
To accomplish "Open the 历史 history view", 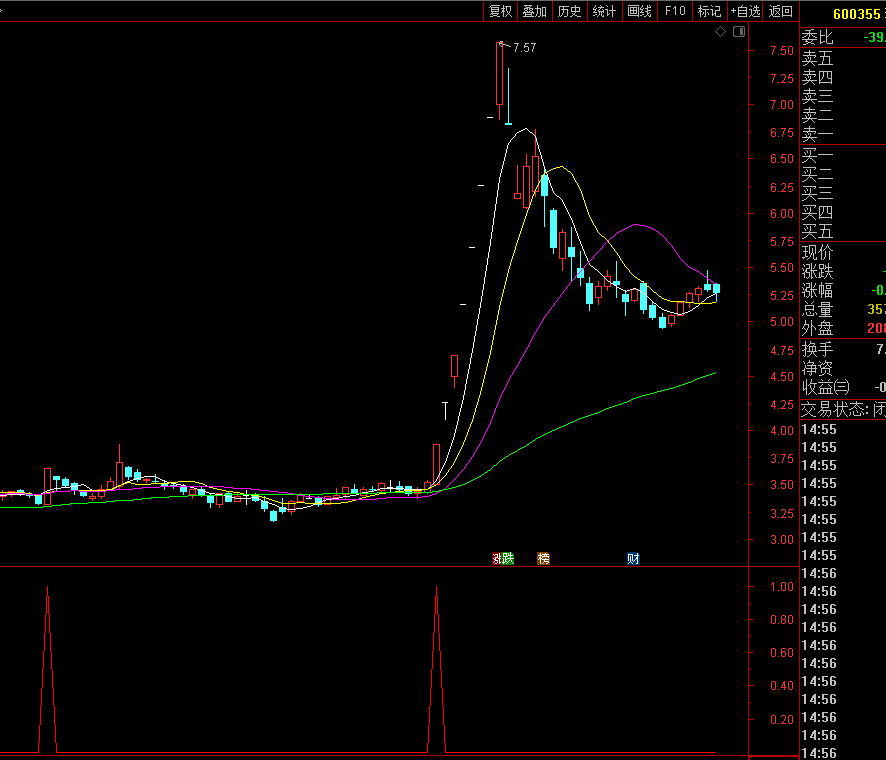I will [x=569, y=11].
